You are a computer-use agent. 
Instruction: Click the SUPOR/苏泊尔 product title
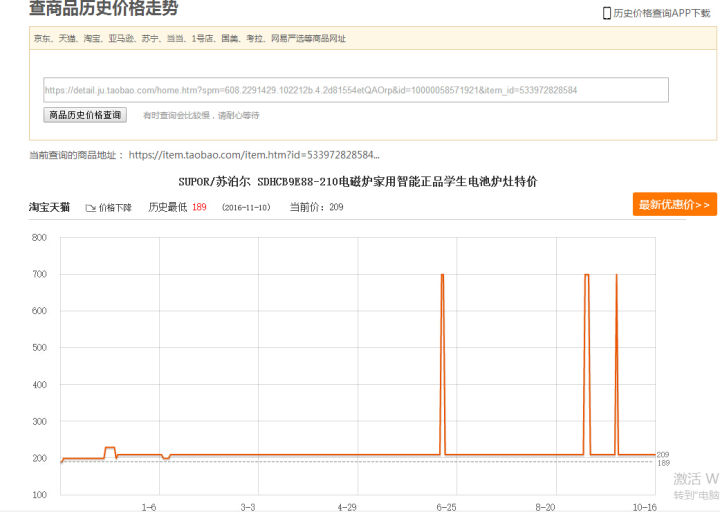tap(357, 182)
